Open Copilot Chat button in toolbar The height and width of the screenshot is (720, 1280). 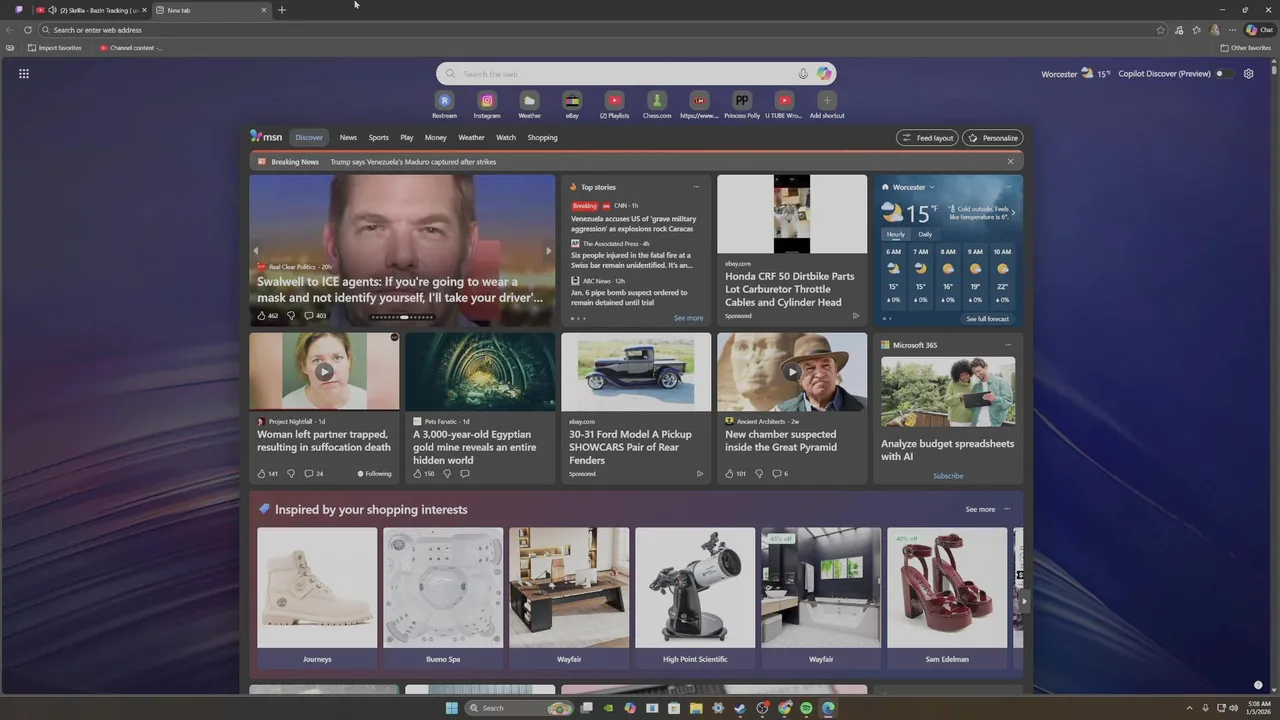pos(1259,30)
